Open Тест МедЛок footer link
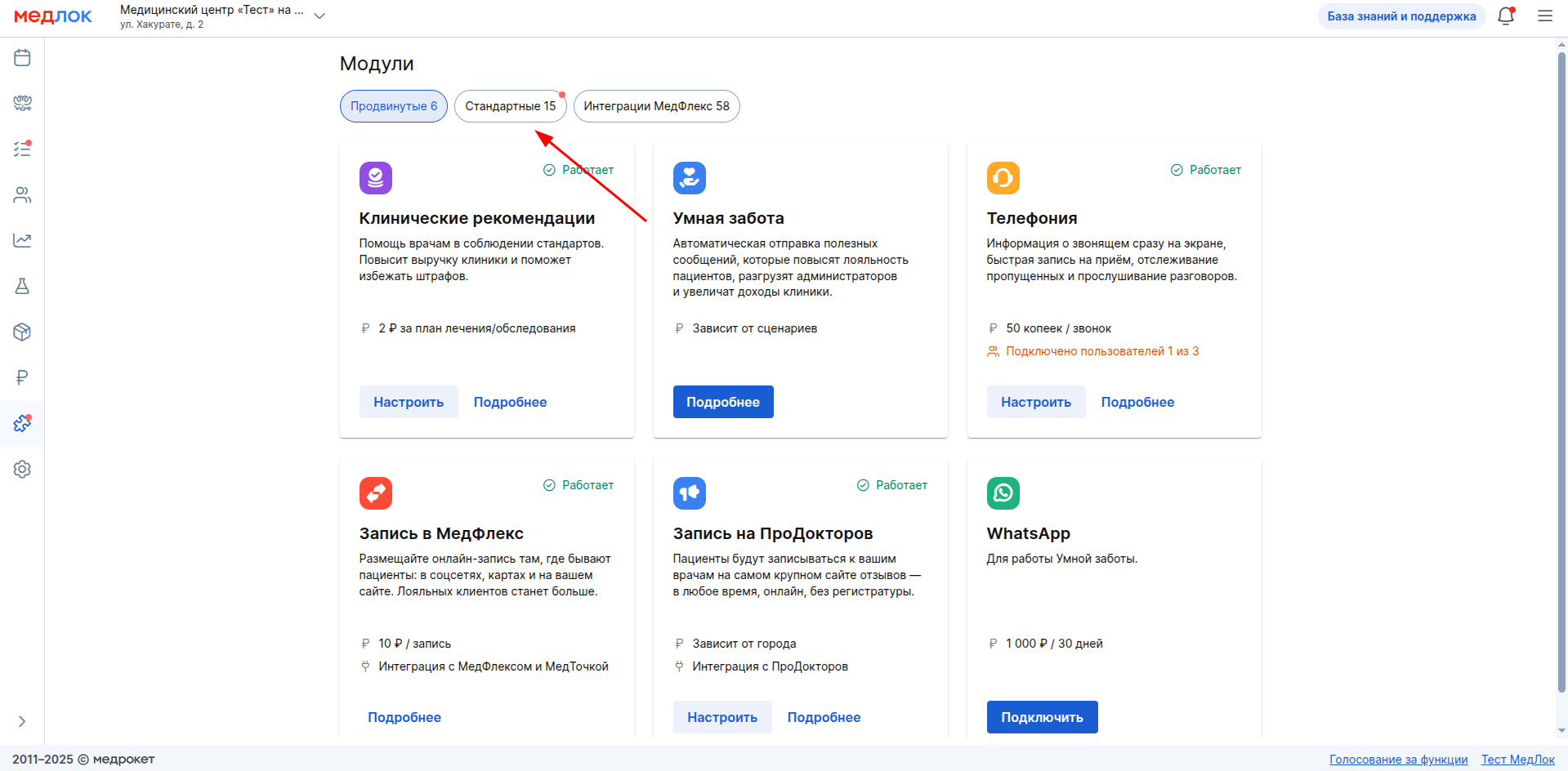 (x=1518, y=760)
